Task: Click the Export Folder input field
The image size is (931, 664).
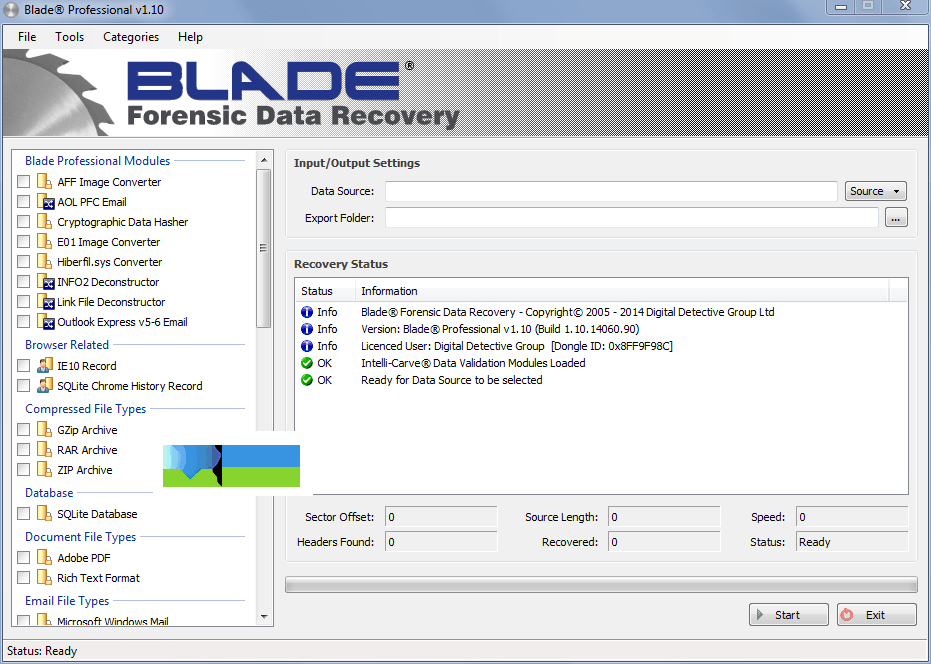Action: [x=632, y=218]
